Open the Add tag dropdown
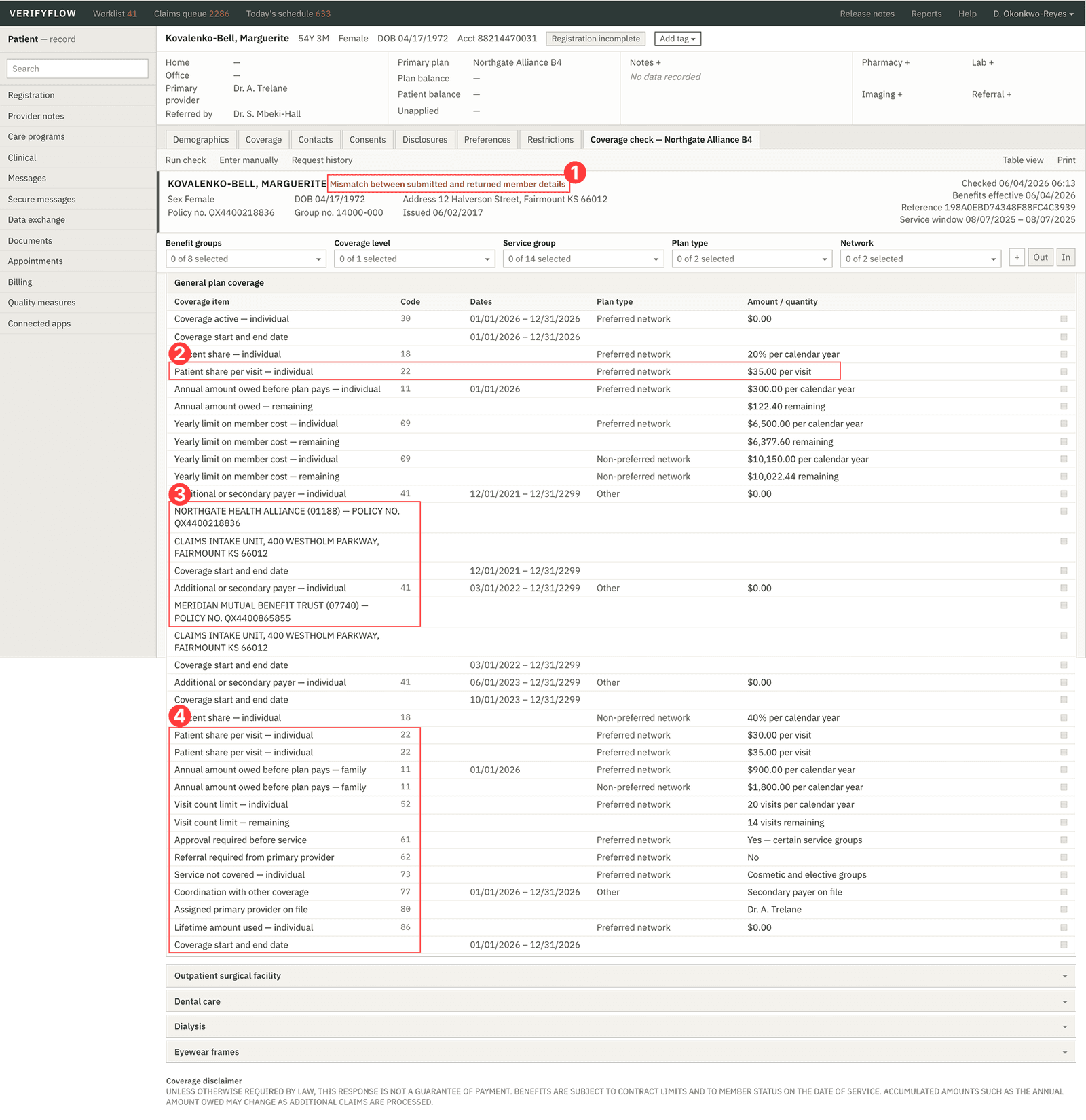Screen dimensions: 1086x1120 tap(677, 39)
